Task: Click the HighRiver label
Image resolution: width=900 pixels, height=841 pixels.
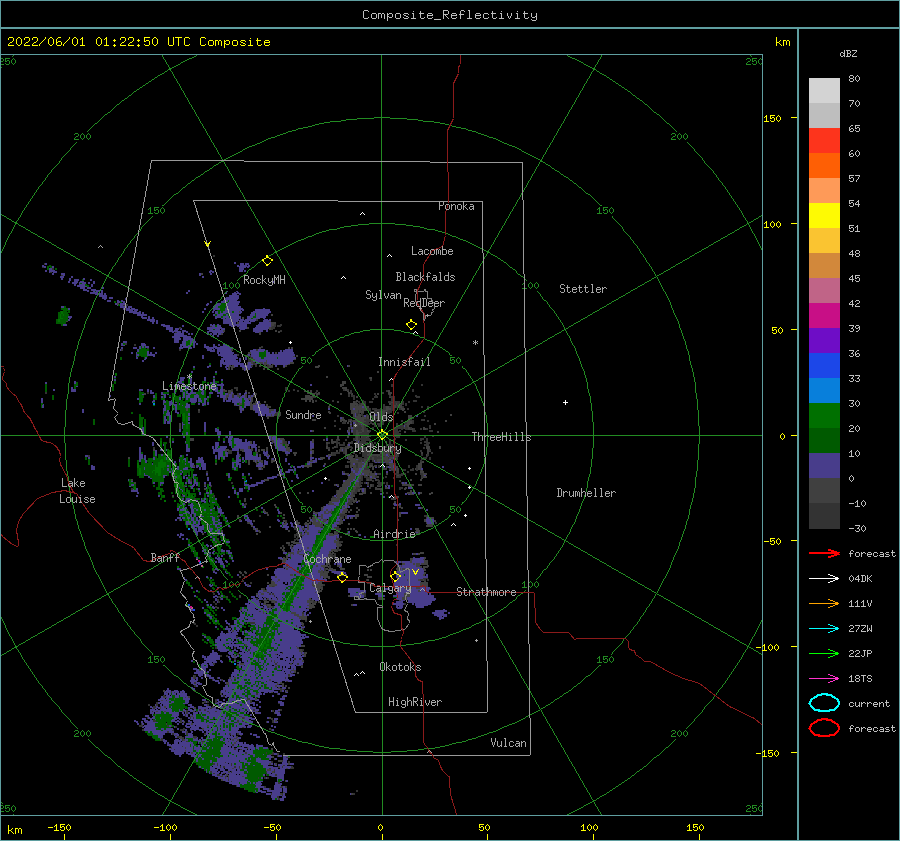Action: [x=415, y=702]
